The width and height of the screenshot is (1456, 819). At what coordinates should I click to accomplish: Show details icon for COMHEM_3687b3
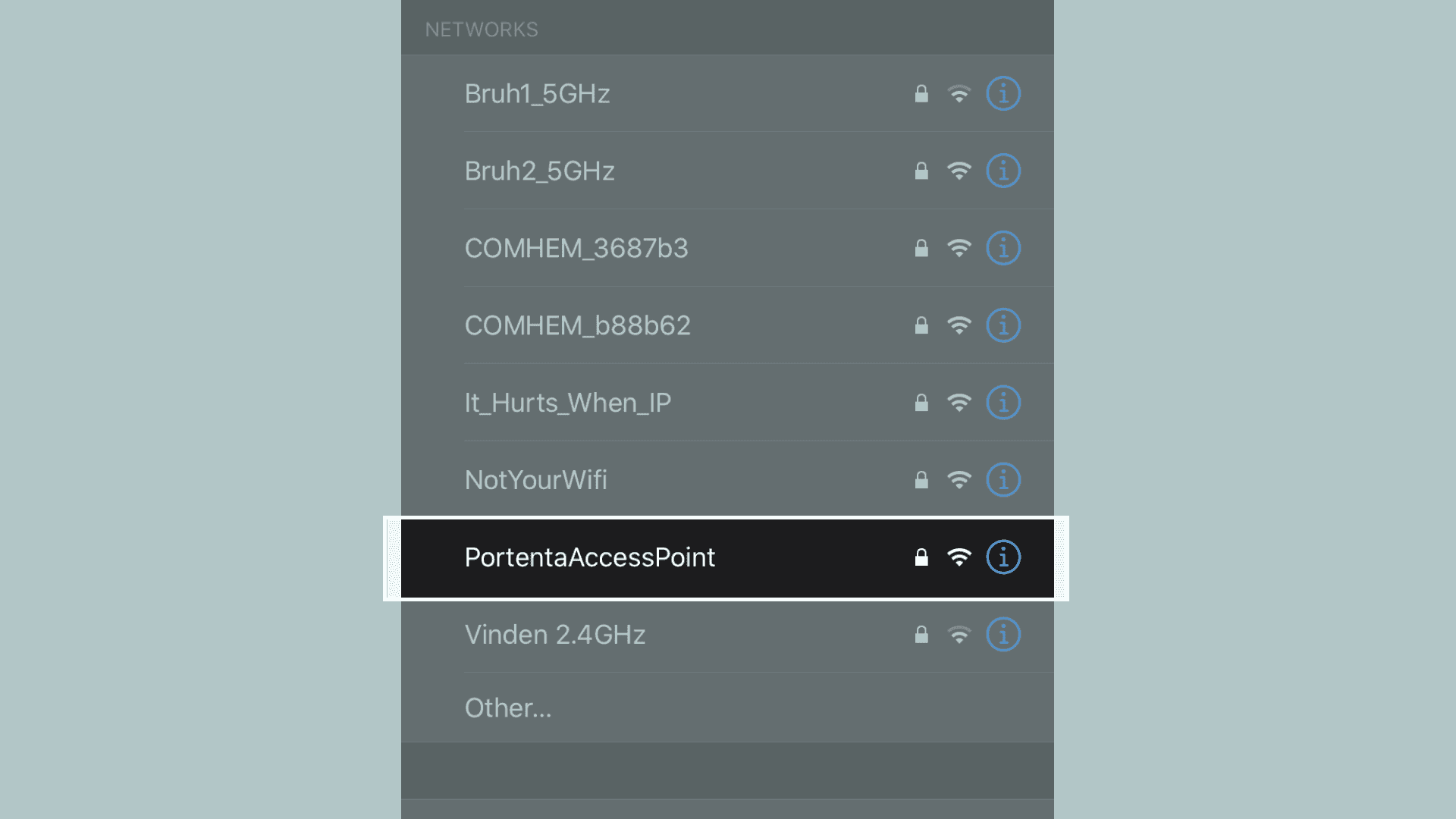pos(1003,249)
